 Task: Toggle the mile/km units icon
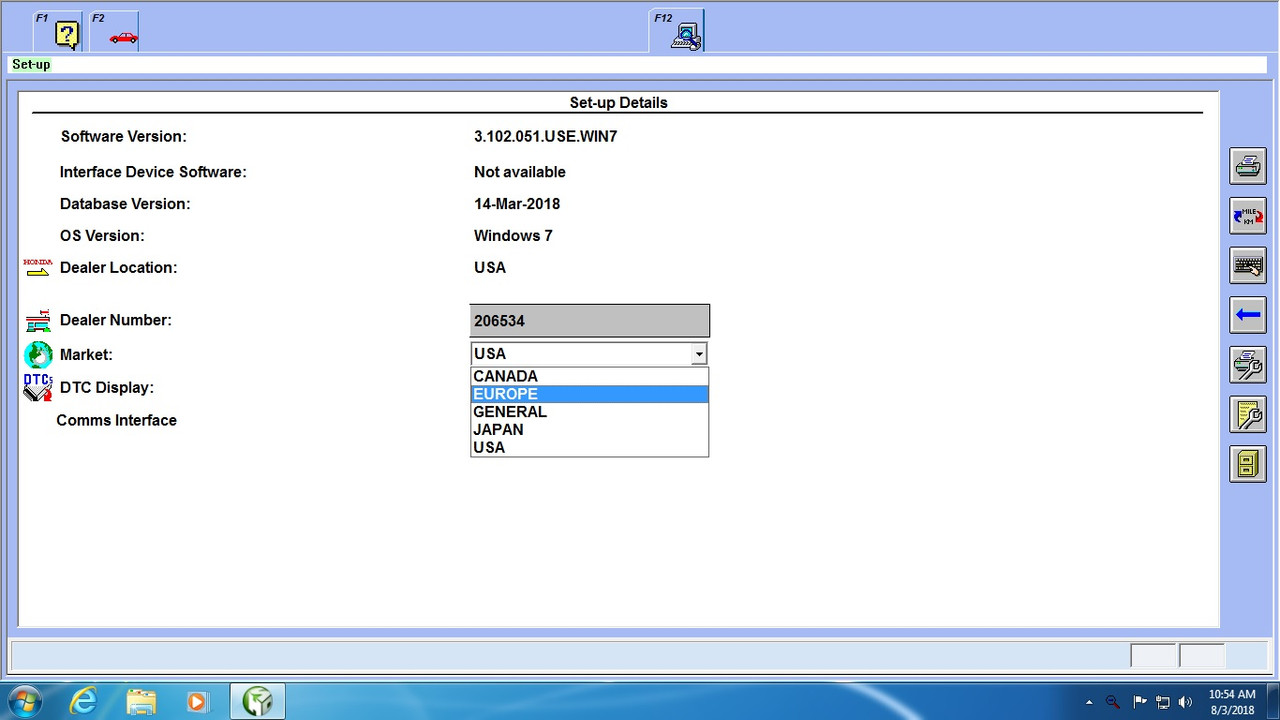pos(1248,216)
